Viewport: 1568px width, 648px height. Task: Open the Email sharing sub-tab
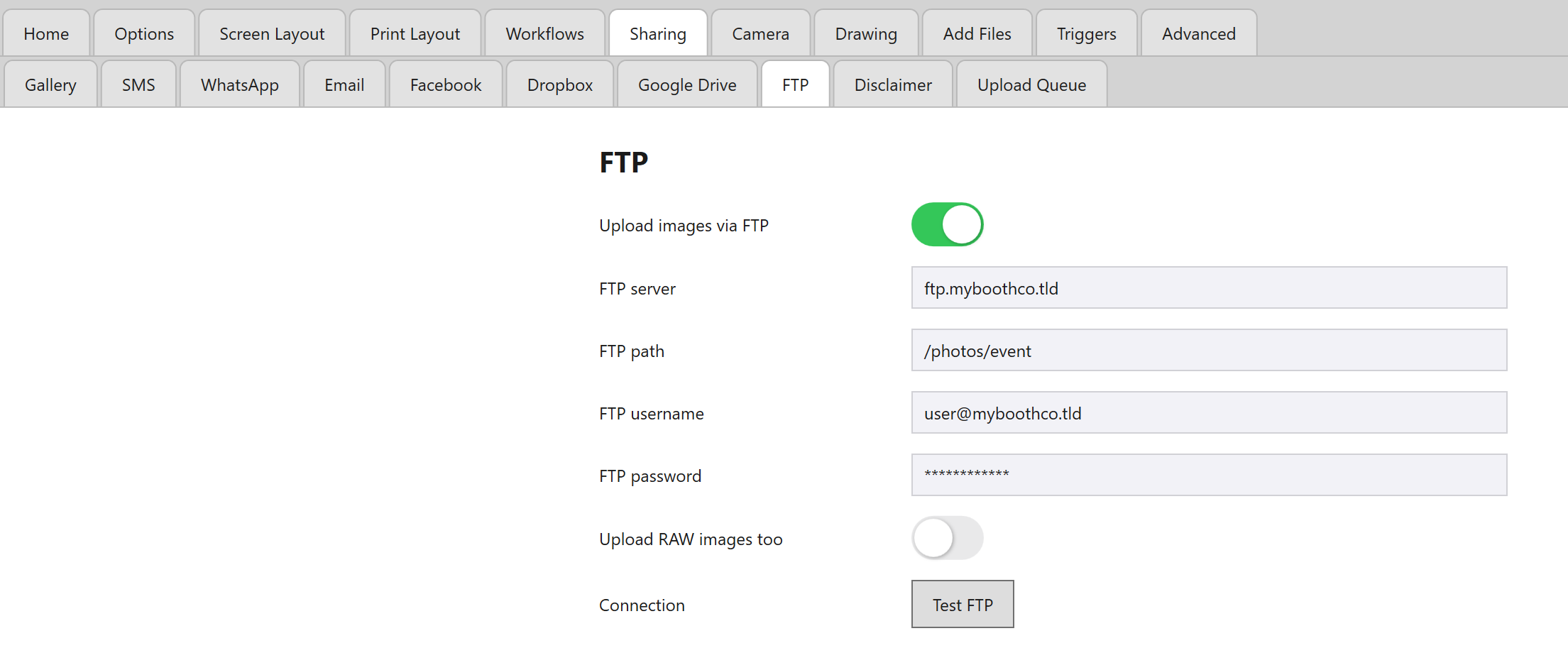pyautogui.click(x=344, y=84)
